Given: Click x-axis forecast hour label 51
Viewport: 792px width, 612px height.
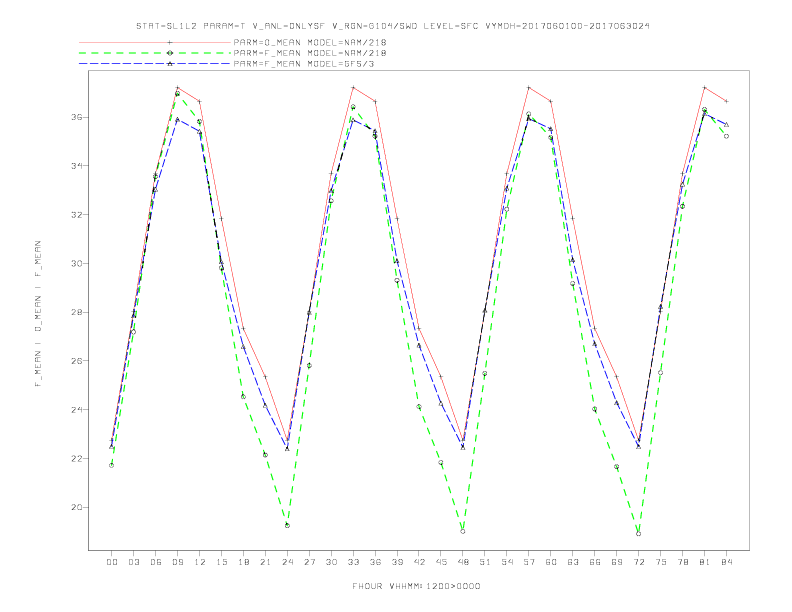Looking at the screenshot, I should [x=485, y=562].
